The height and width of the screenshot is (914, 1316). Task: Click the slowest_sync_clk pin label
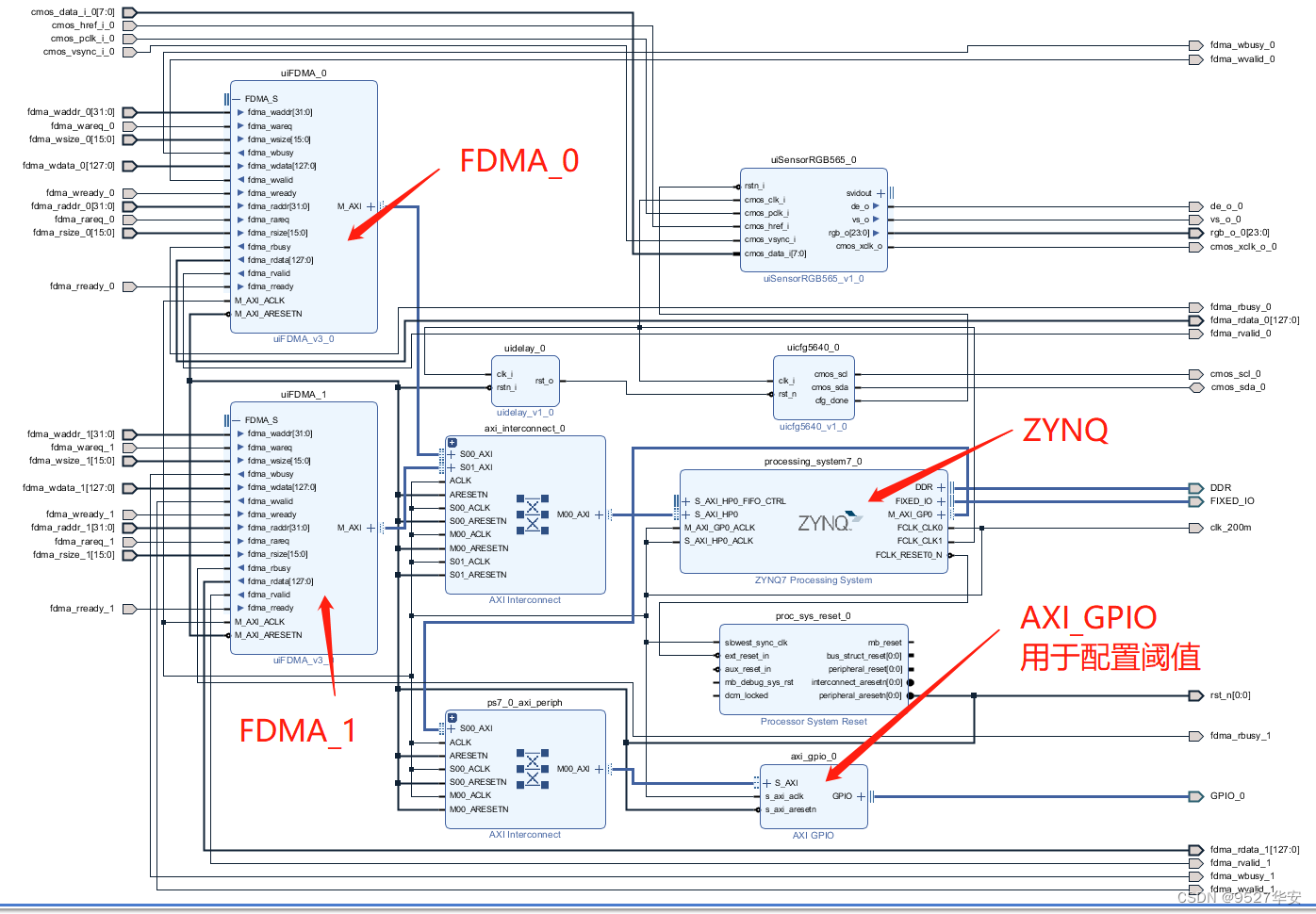(x=756, y=643)
